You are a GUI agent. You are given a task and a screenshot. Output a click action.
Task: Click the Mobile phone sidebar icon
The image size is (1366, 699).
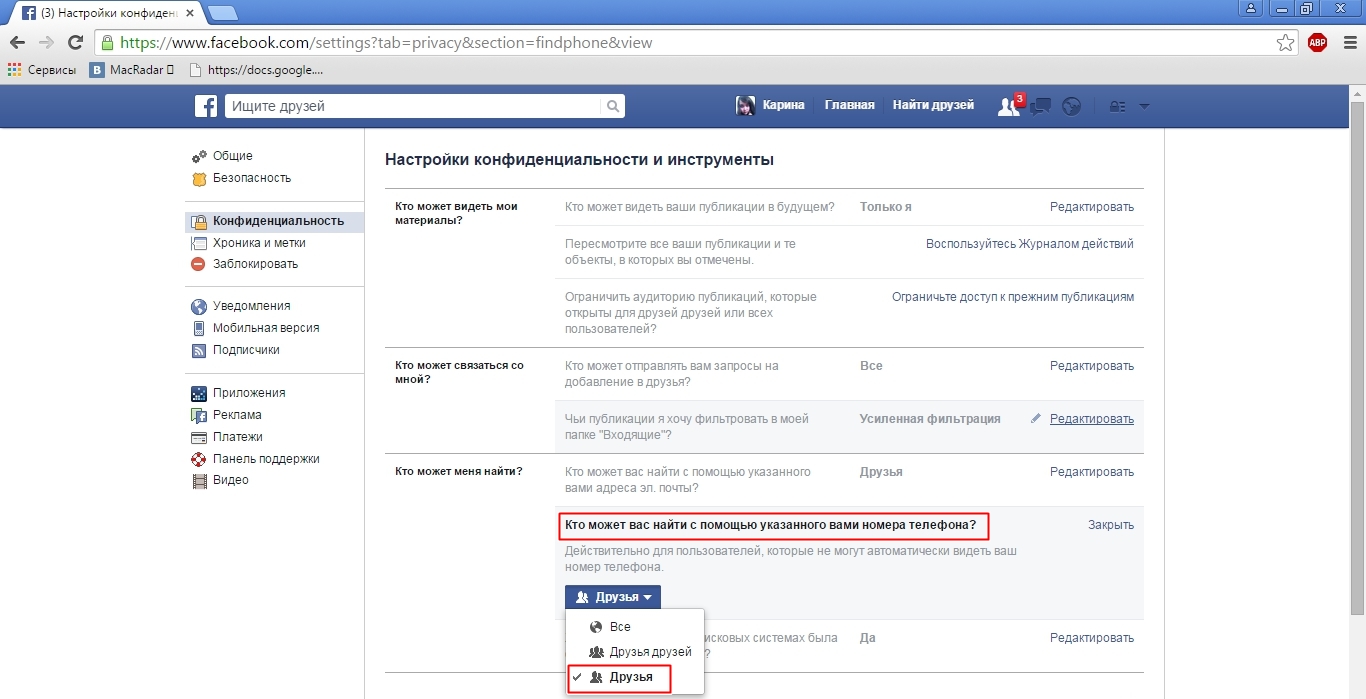point(198,328)
